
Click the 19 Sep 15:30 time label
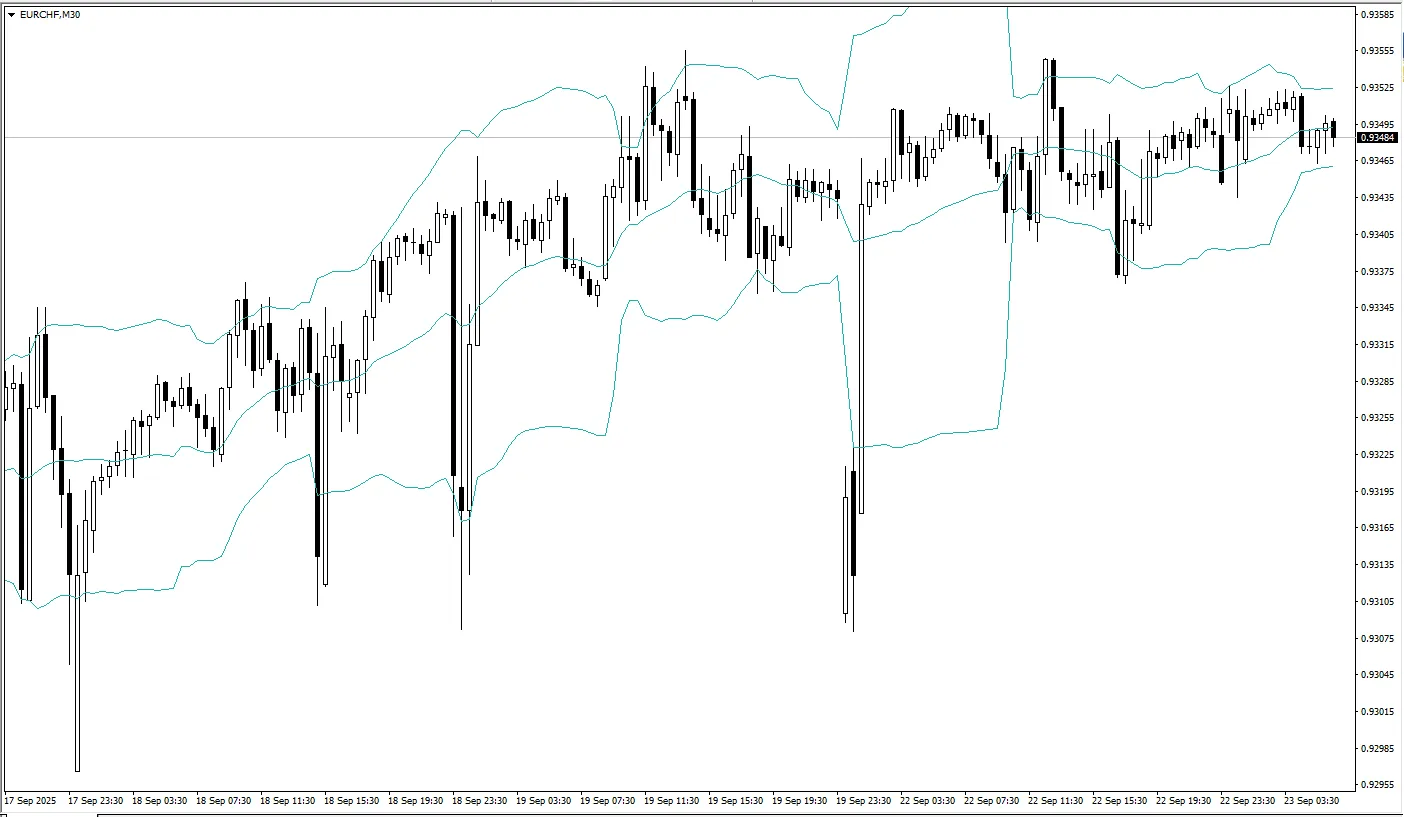click(736, 801)
